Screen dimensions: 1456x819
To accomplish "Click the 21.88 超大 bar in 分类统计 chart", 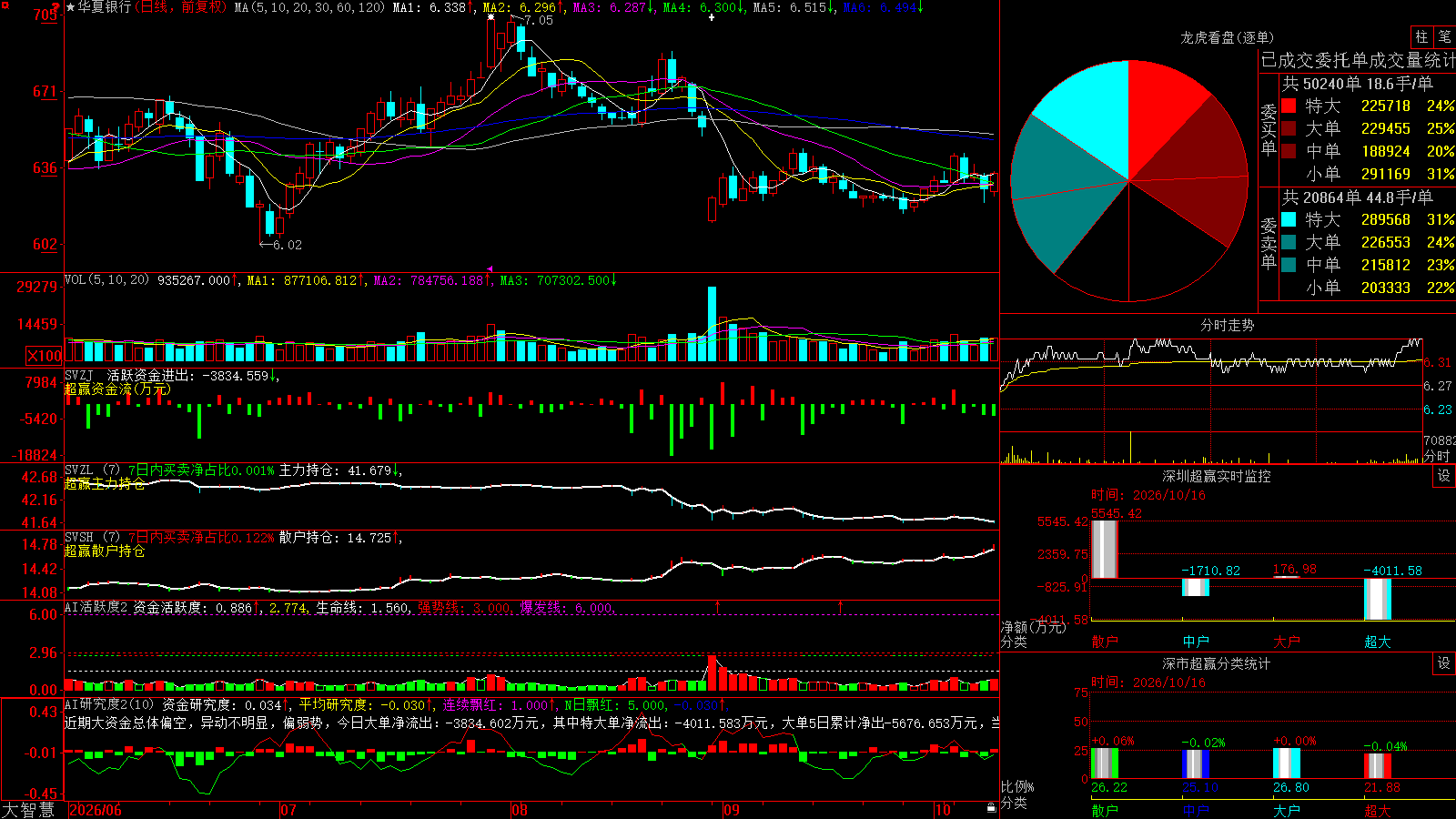I will pos(1377,765).
